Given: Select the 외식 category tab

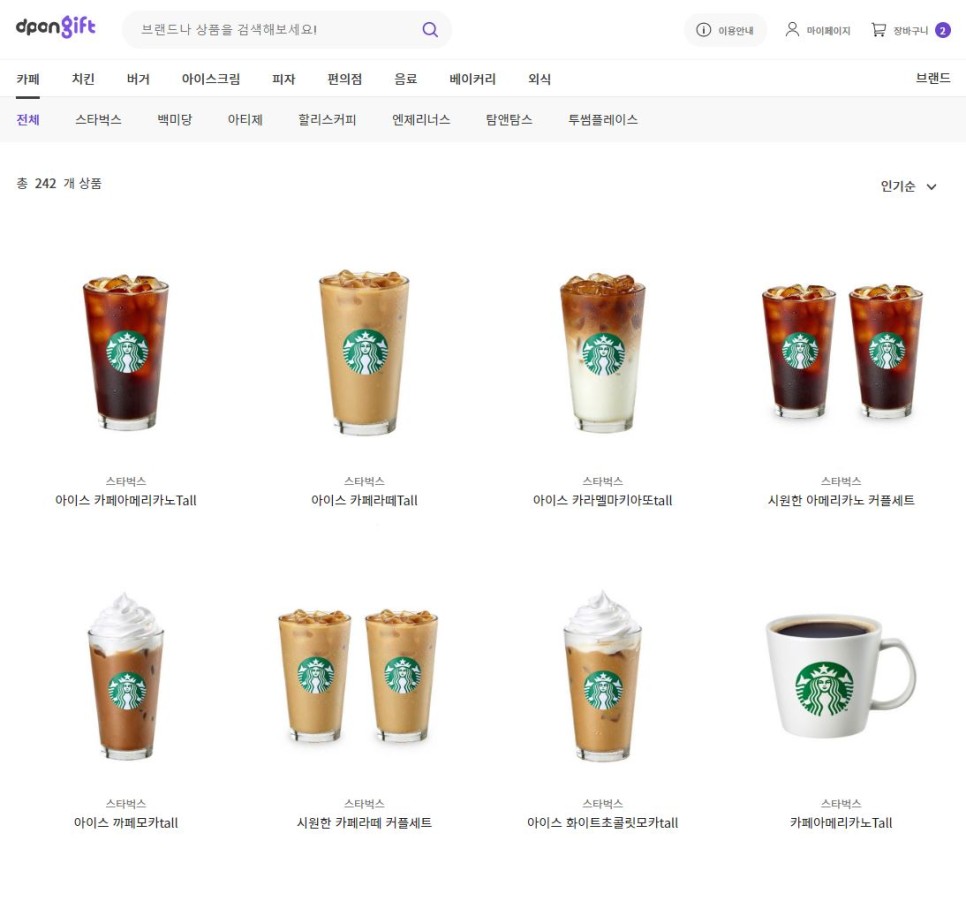Looking at the screenshot, I should coord(539,79).
